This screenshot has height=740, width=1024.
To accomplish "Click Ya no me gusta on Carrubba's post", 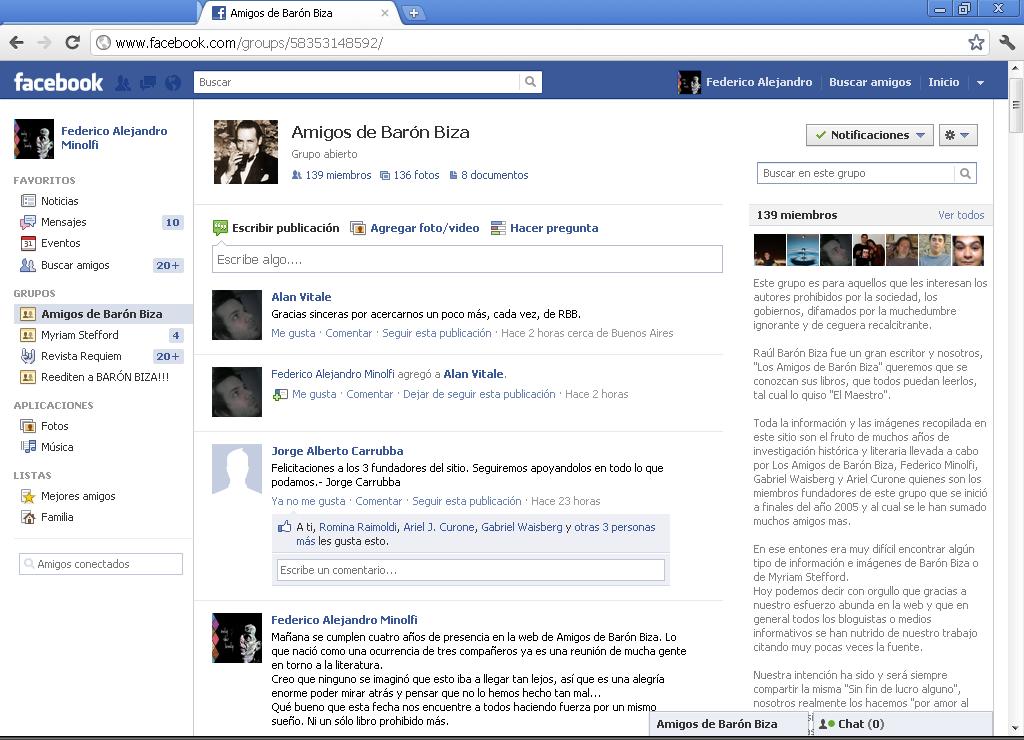I will click(308, 501).
